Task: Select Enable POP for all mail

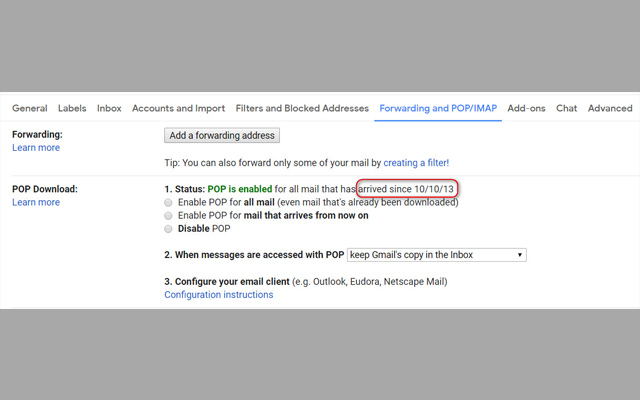Action: pos(168,202)
